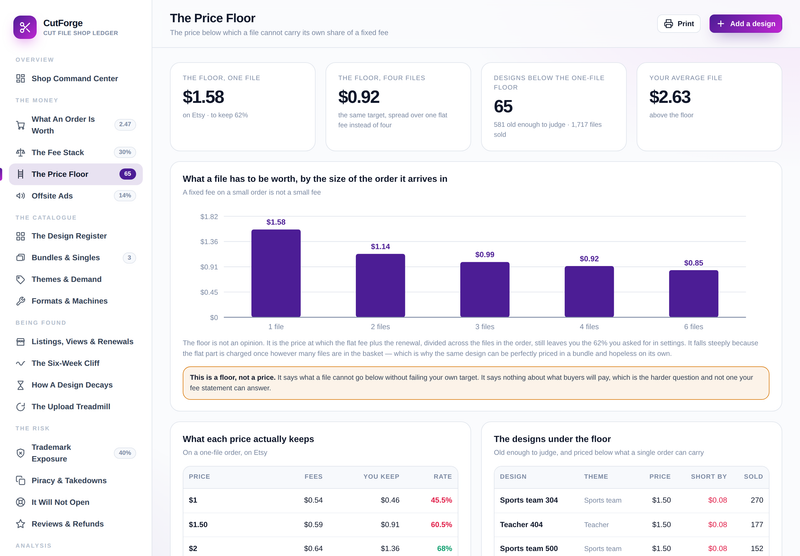Click the printer icon in the Print button
The width and height of the screenshot is (800, 556).
pos(668,23)
